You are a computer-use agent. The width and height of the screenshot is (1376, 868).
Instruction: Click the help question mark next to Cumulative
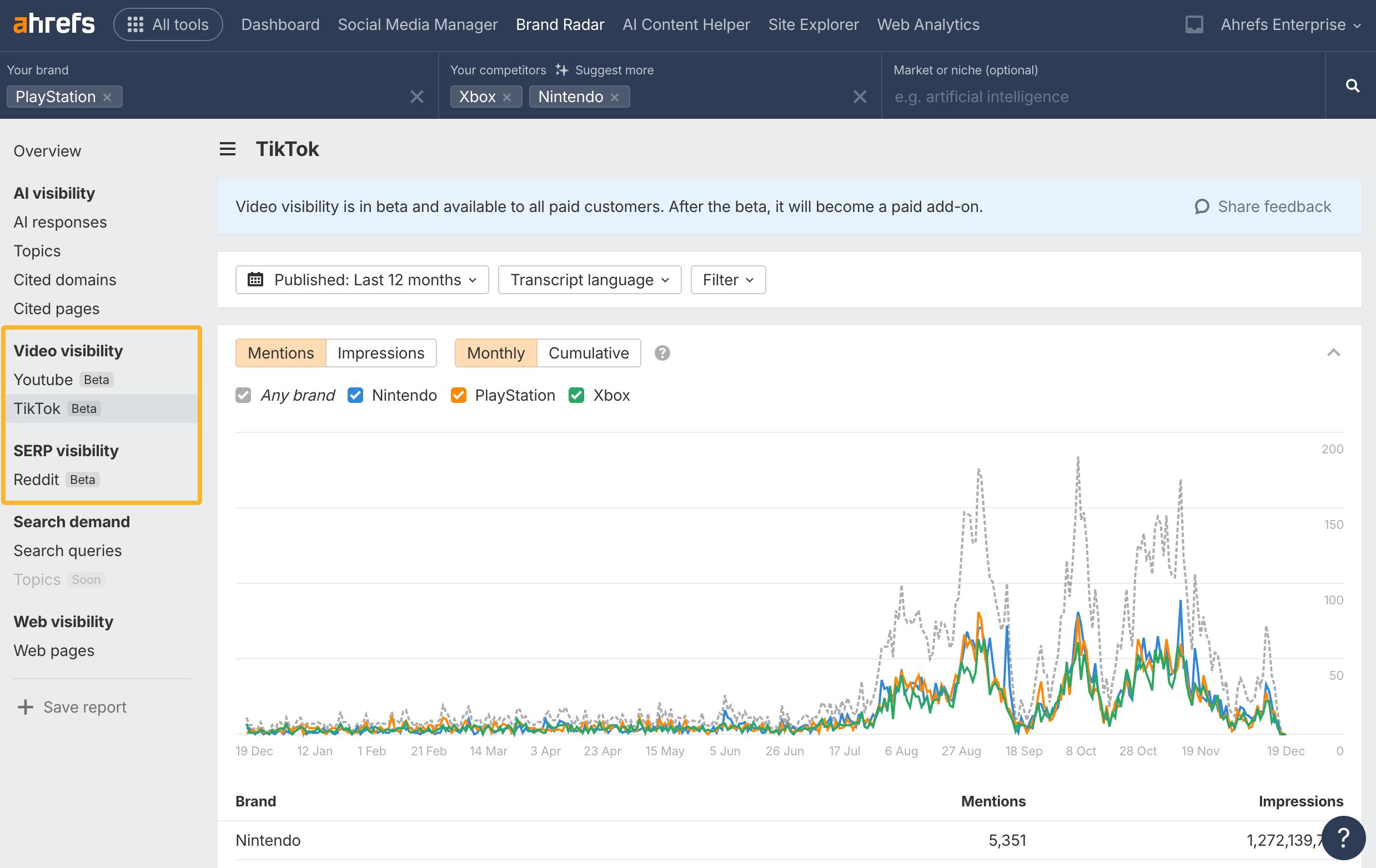point(662,353)
